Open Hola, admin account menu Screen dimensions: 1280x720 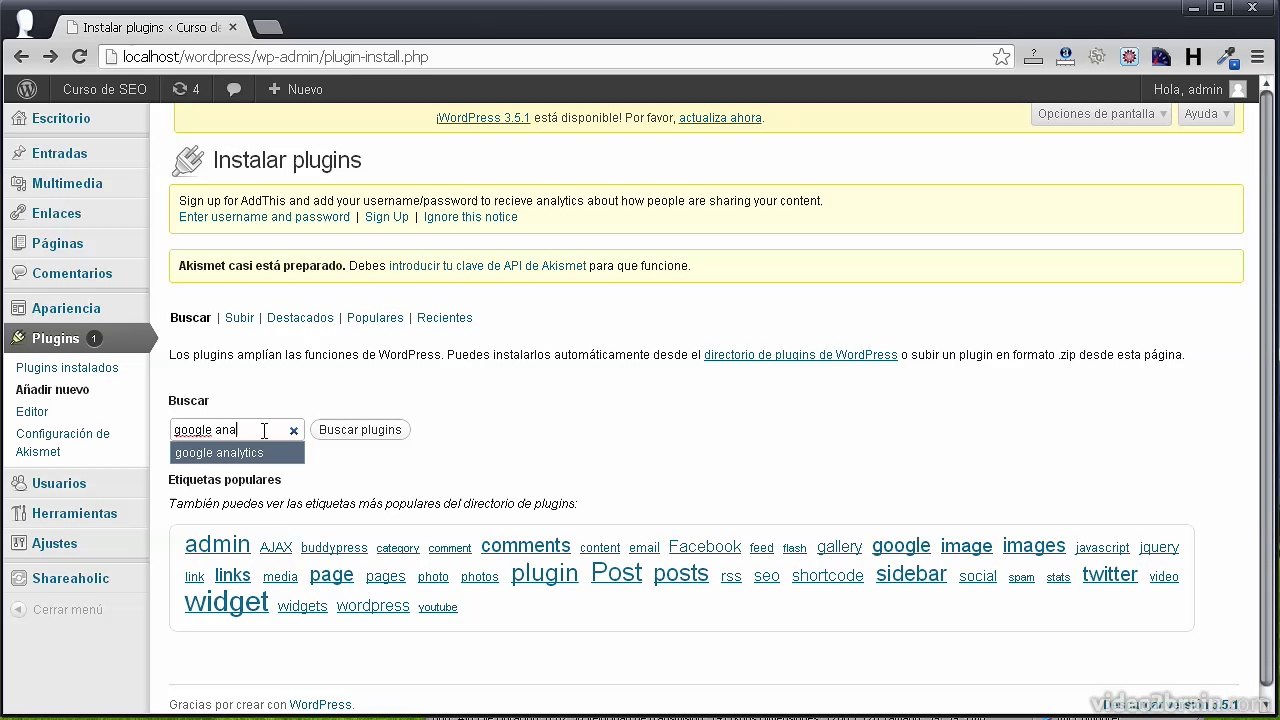1199,89
